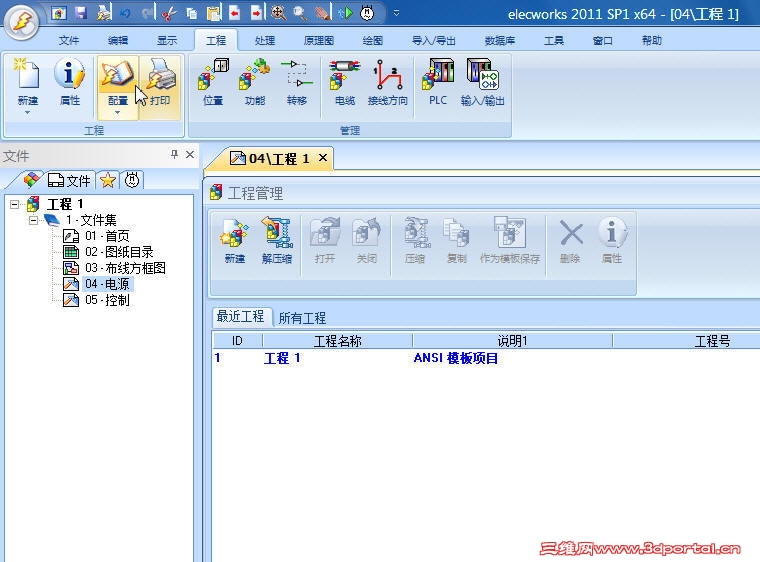The height and width of the screenshot is (562, 760).
Task: Select the 文件 tab in the side panel
Action: coord(69,180)
